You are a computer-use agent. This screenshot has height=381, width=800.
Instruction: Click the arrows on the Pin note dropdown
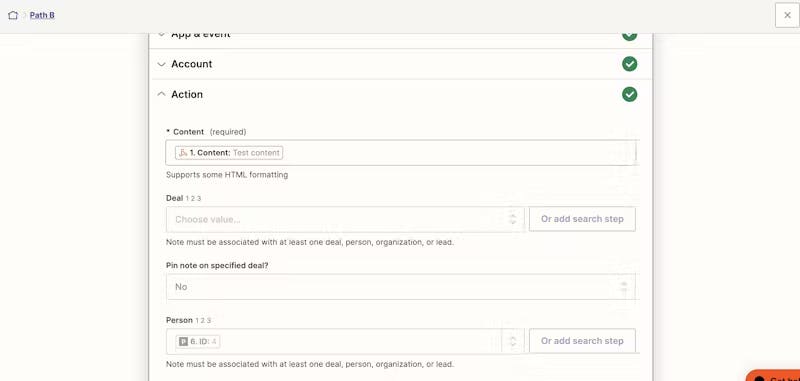(623, 287)
